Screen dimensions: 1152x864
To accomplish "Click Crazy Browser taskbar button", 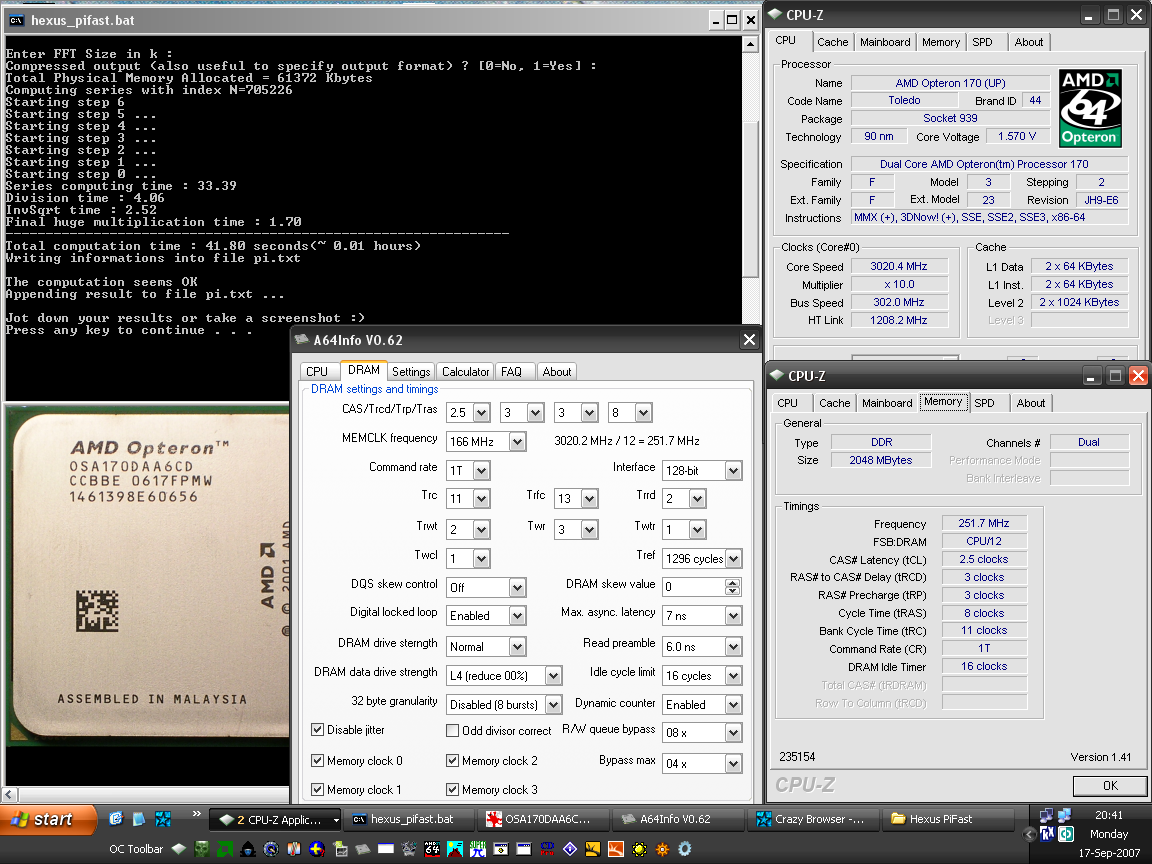I will (x=814, y=819).
